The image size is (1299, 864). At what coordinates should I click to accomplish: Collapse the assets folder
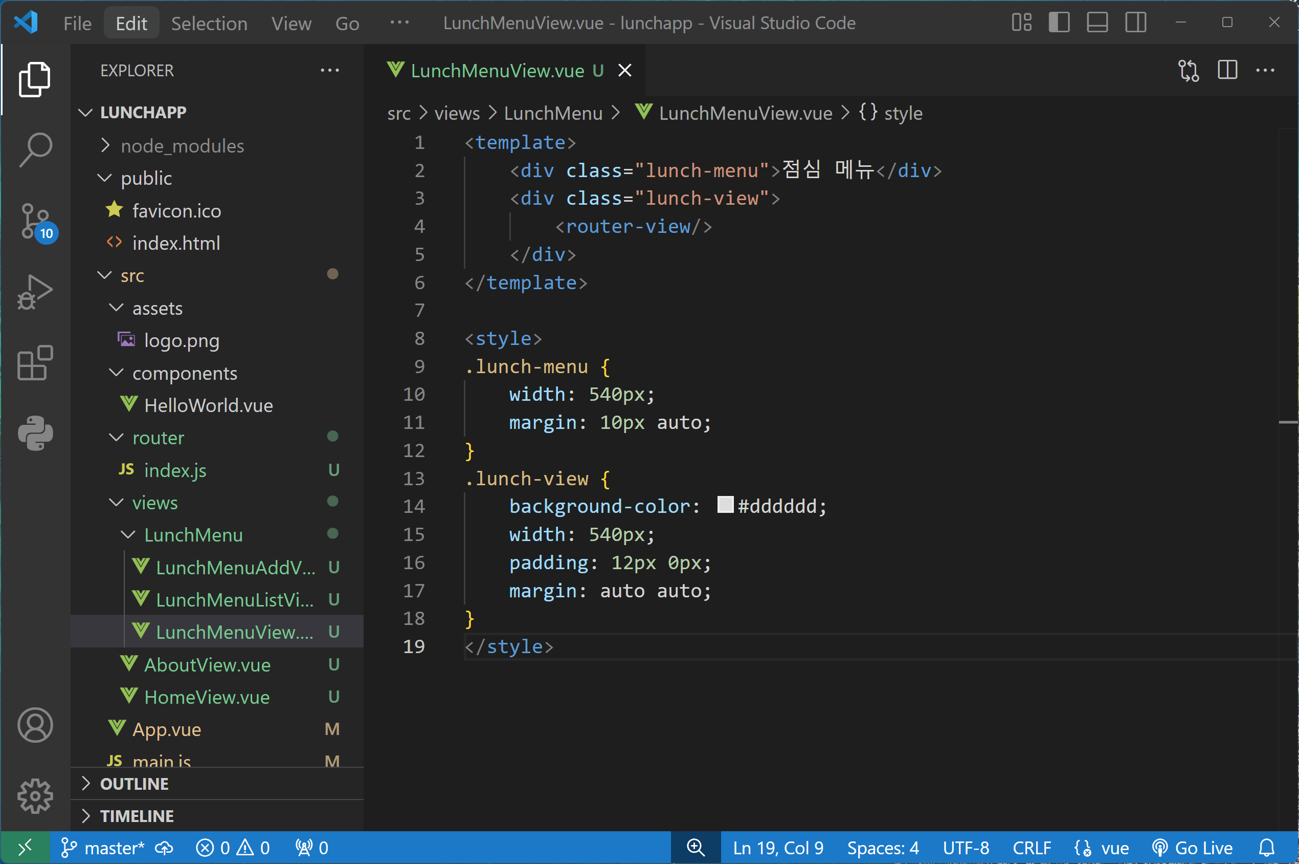[217, 308]
